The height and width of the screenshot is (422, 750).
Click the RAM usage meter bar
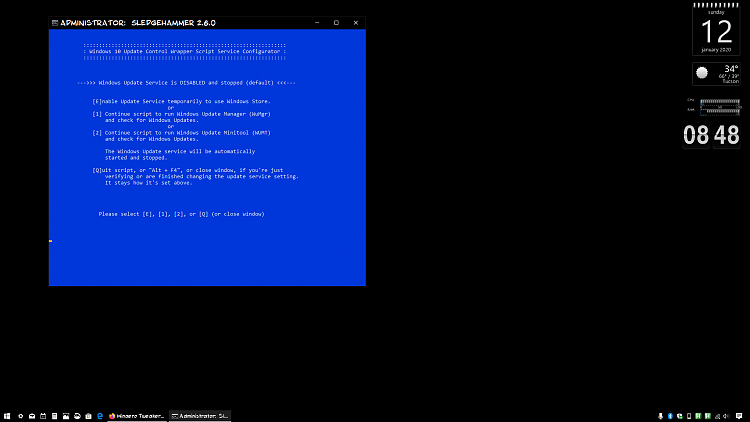720,111
